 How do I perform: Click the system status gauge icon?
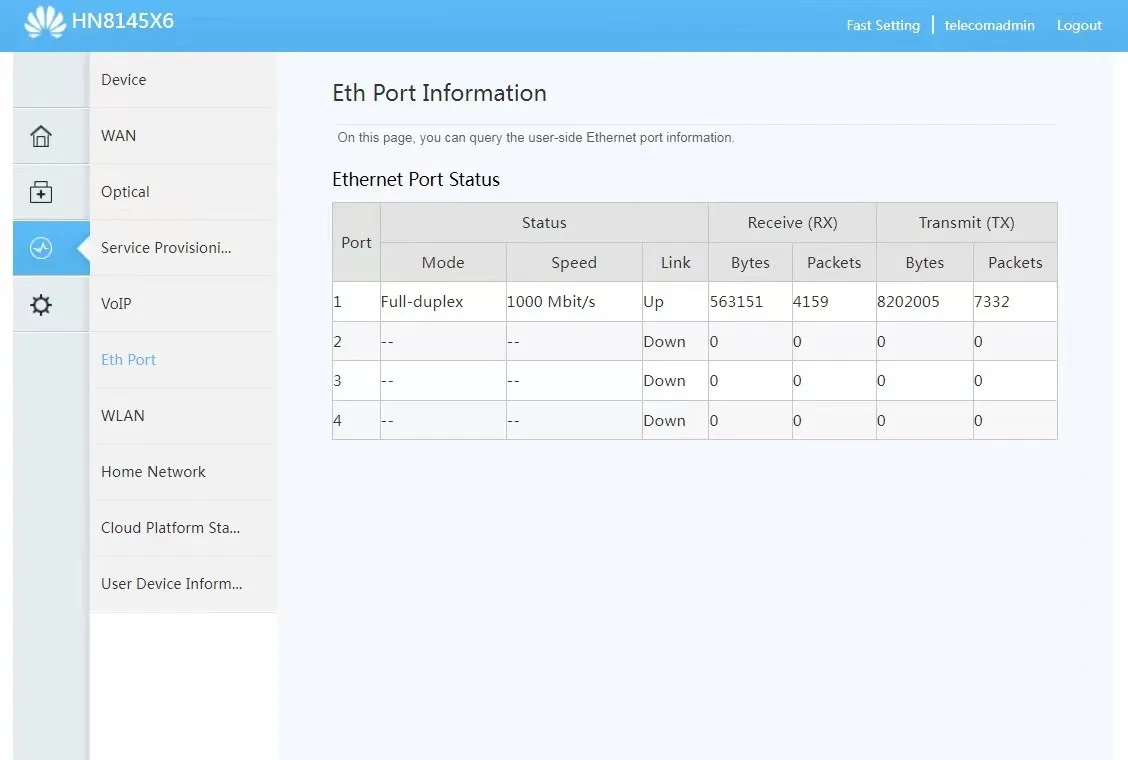pos(41,248)
